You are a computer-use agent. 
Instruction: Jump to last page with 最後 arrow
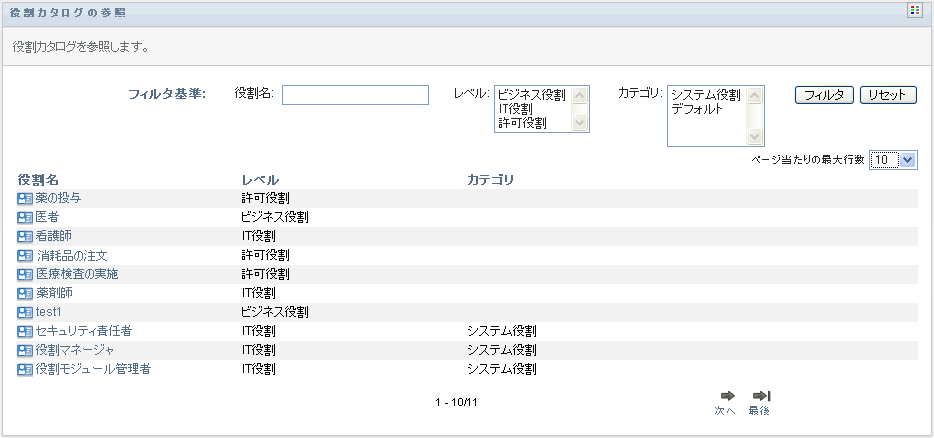pos(761,396)
